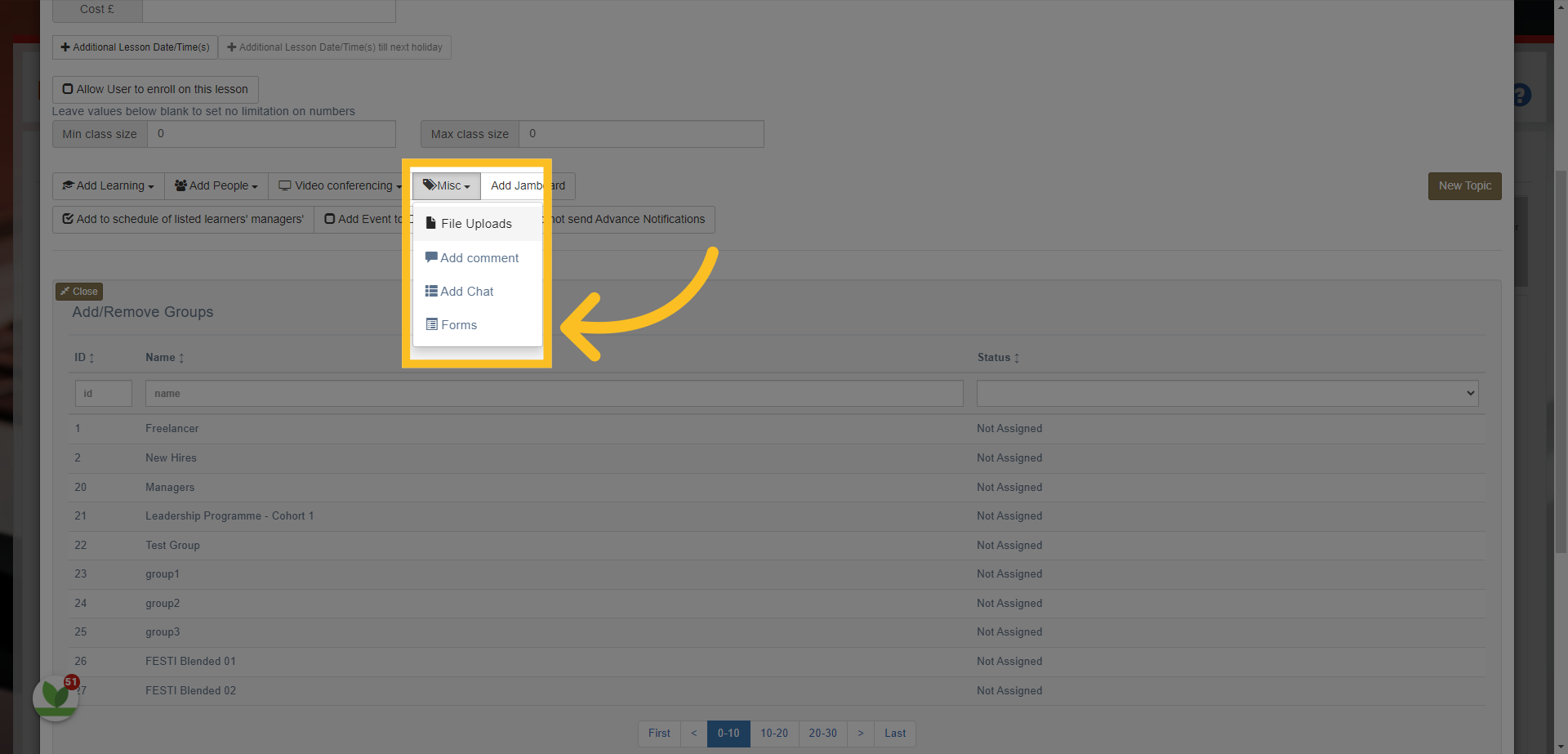1568x754 pixels.
Task: Click Additional Lesson Date/Time(s) button
Action: pos(135,47)
